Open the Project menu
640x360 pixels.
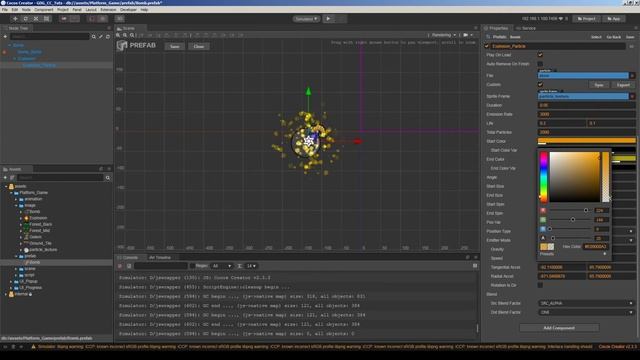(x=63, y=9)
